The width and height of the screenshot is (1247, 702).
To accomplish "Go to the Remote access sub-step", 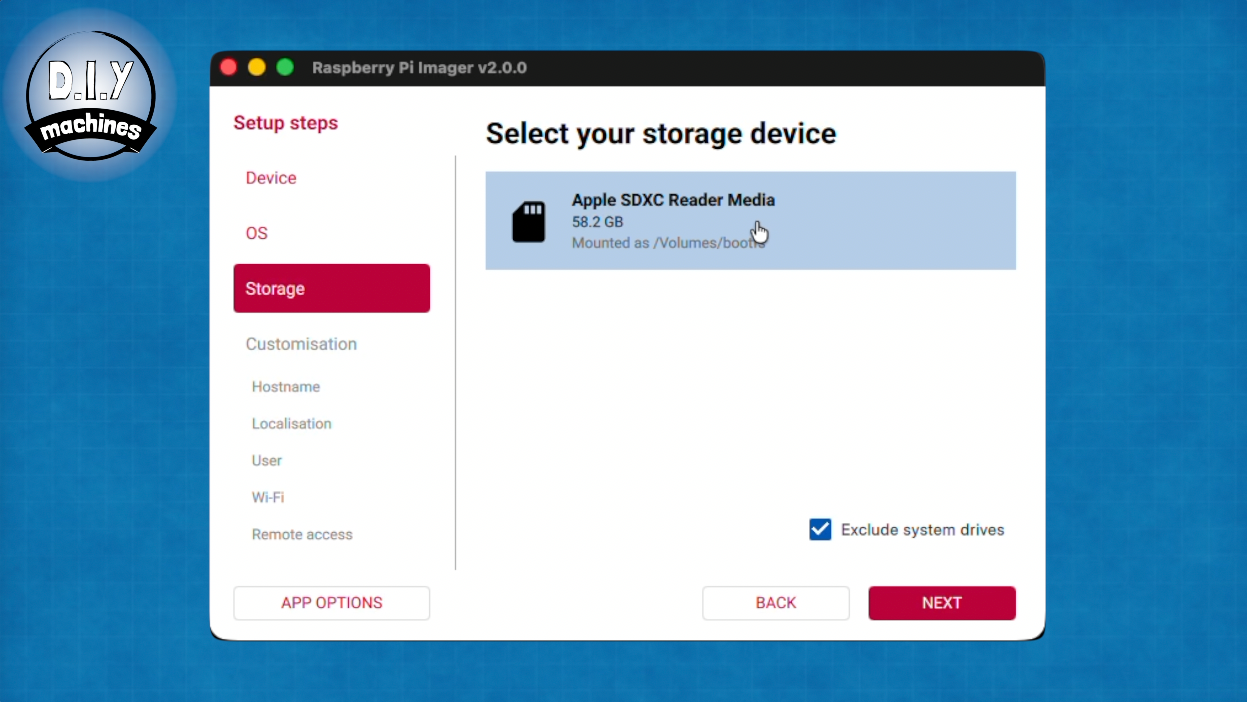I will tap(302, 535).
